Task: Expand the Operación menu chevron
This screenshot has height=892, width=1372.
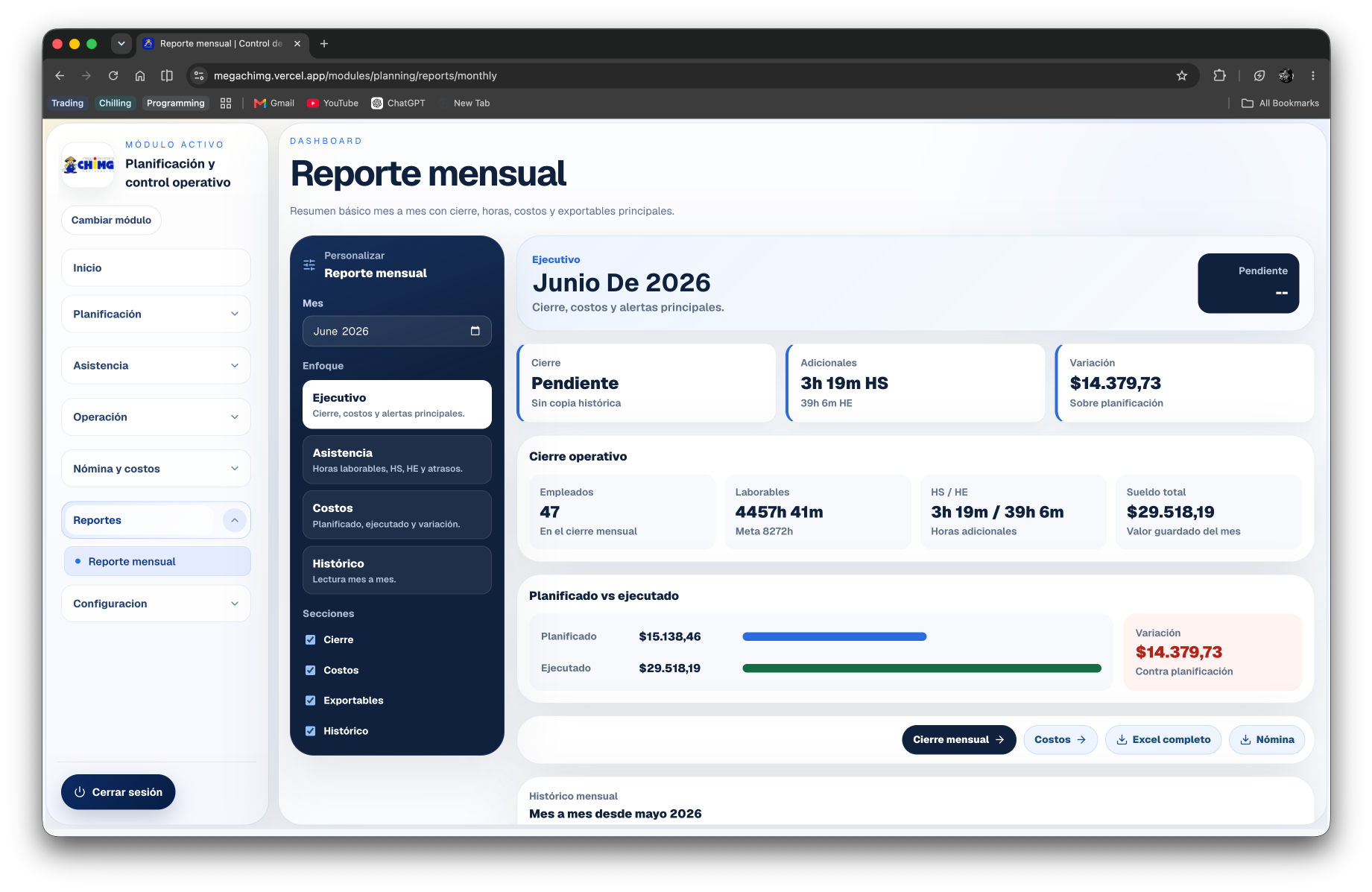Action: (x=235, y=417)
